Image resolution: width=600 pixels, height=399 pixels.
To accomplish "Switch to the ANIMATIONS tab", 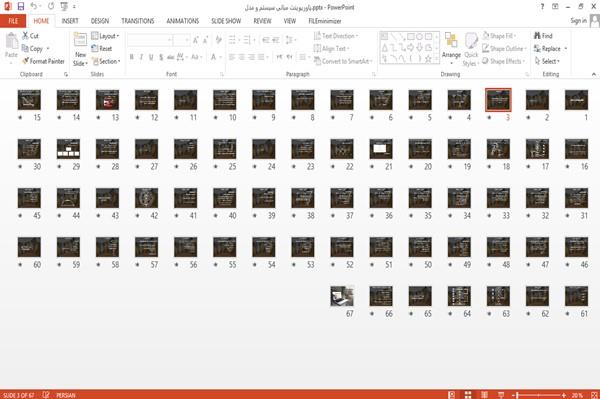I will [183, 21].
